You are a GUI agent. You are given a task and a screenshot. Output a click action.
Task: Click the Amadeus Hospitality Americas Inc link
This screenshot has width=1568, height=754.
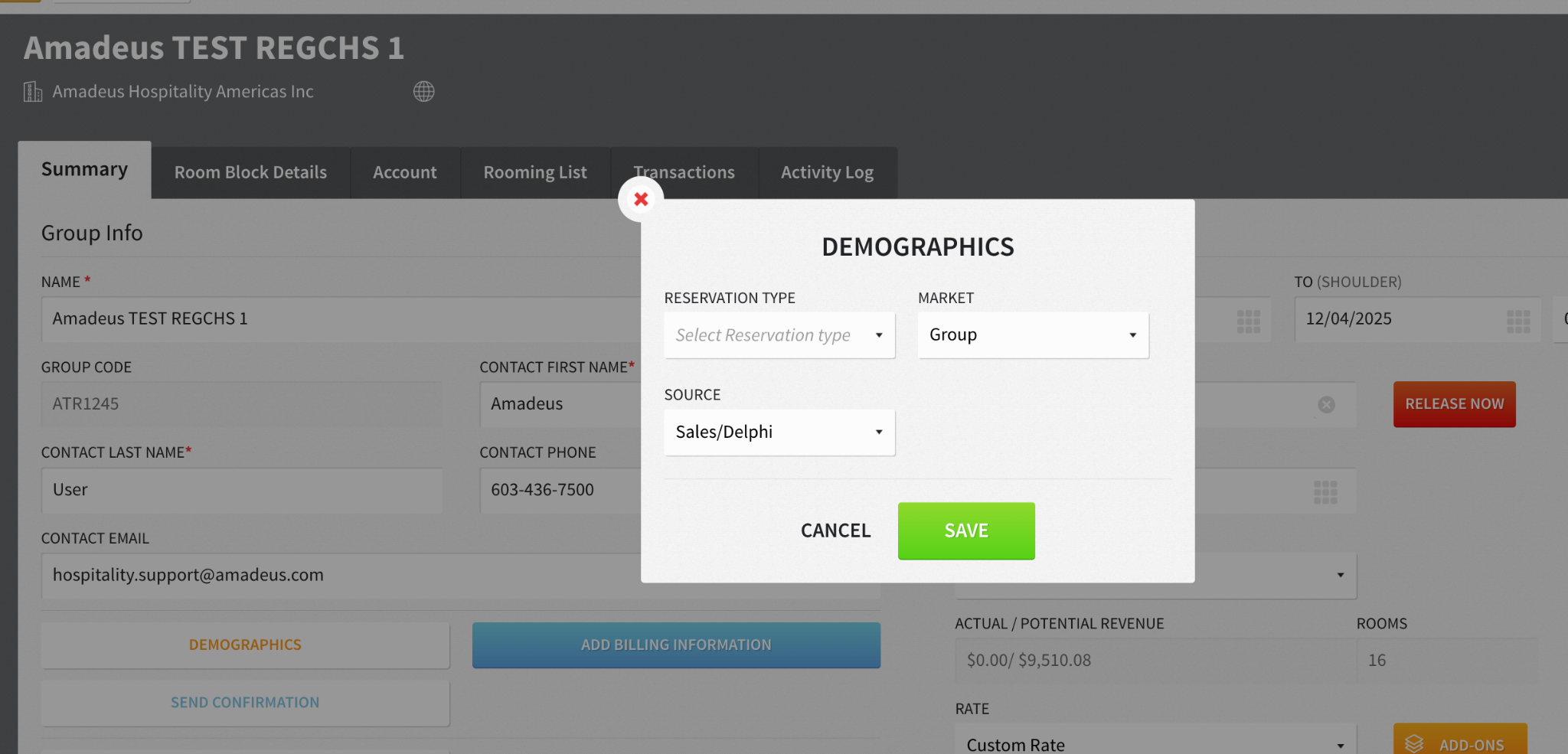tap(183, 92)
